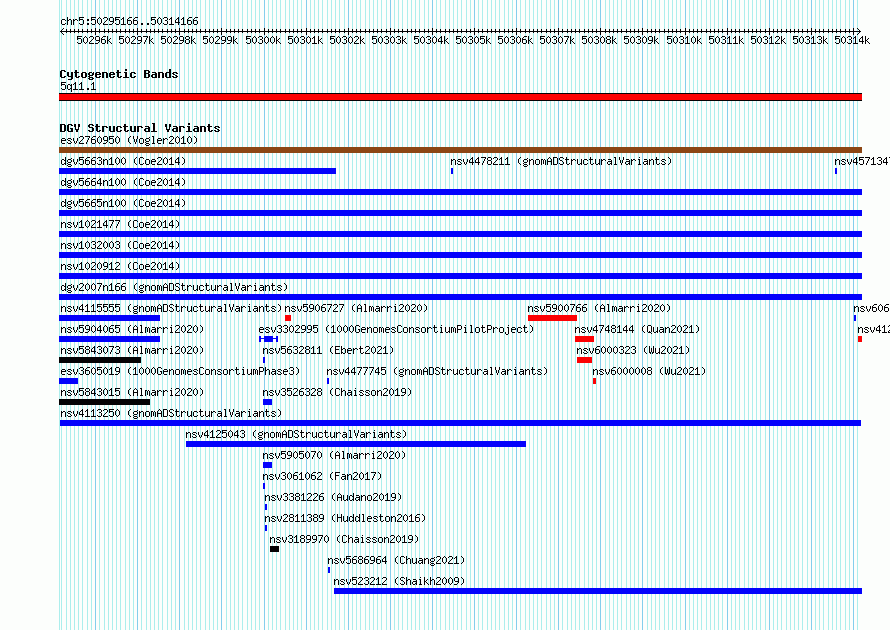Screen dimensions: 890x630
Task: Select the dgv5665n100 (Coe2014) label
Action: (x=123, y=203)
